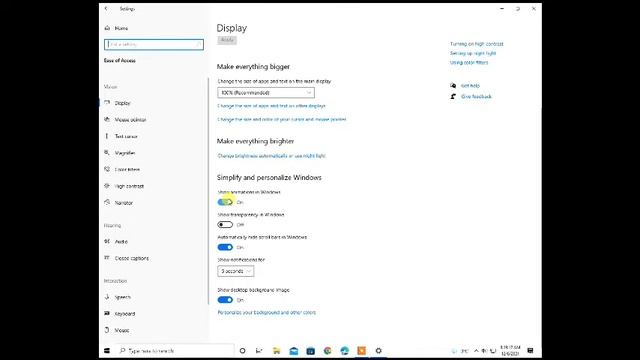Click the sidebar vertical scrollbar
This screenshot has width=640, height=360.
tap(208, 191)
